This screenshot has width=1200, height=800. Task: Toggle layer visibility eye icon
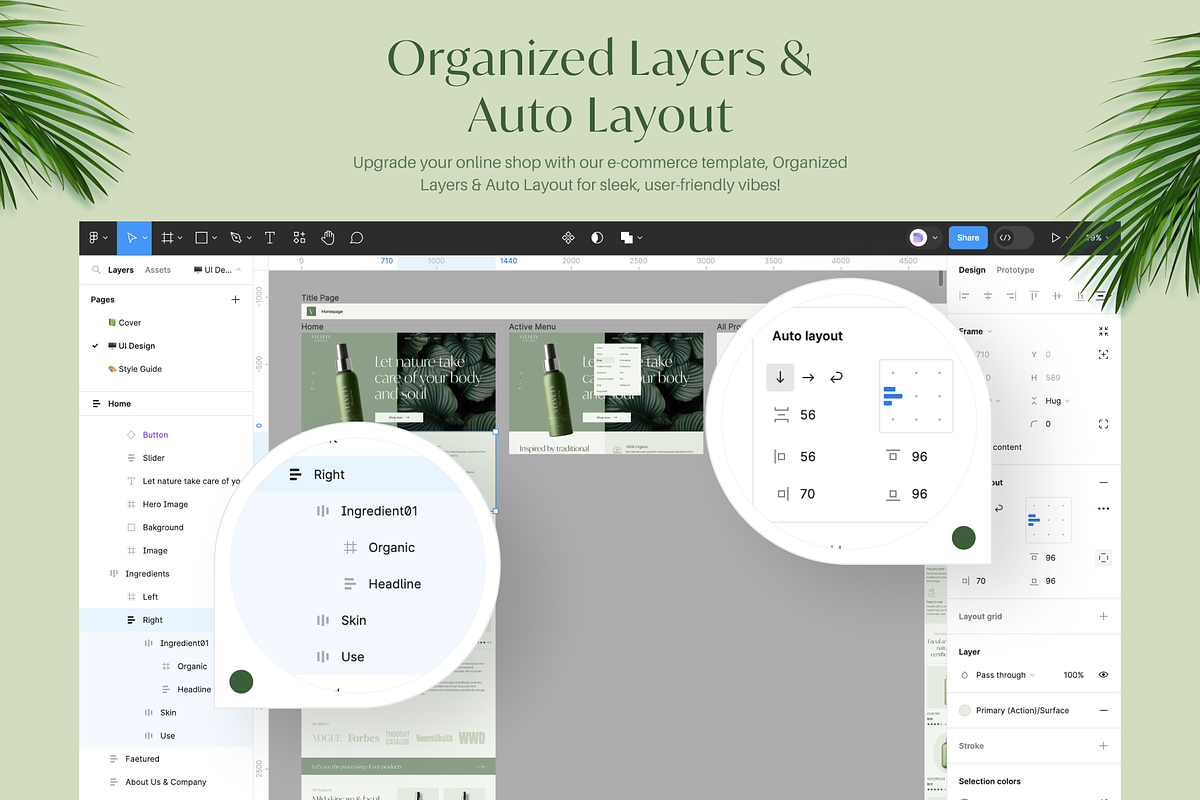click(1103, 675)
